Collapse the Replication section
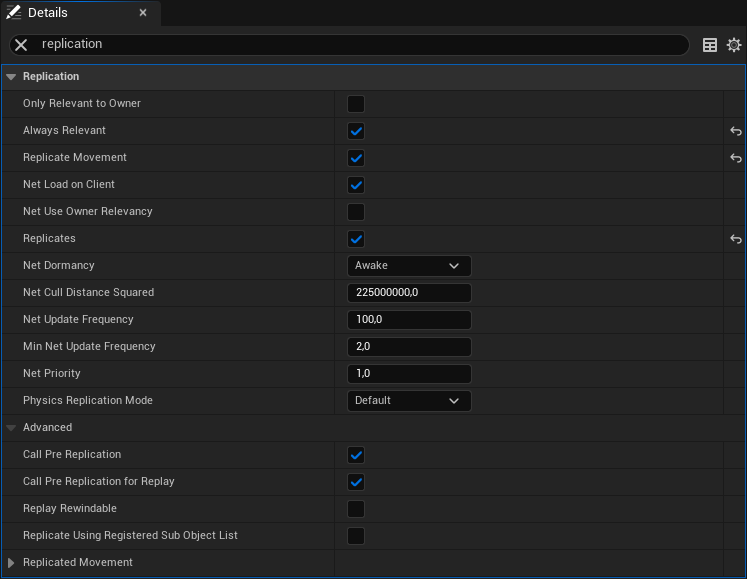This screenshot has height=579, width=747. 11,77
